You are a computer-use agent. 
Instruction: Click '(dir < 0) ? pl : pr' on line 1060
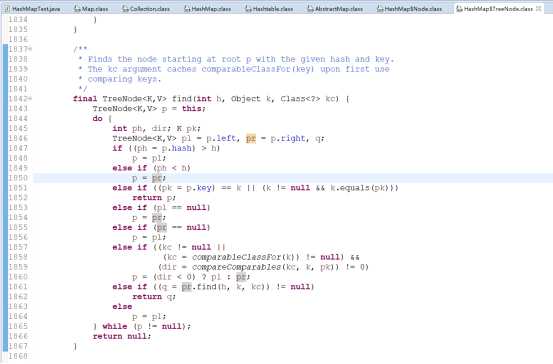(199, 277)
